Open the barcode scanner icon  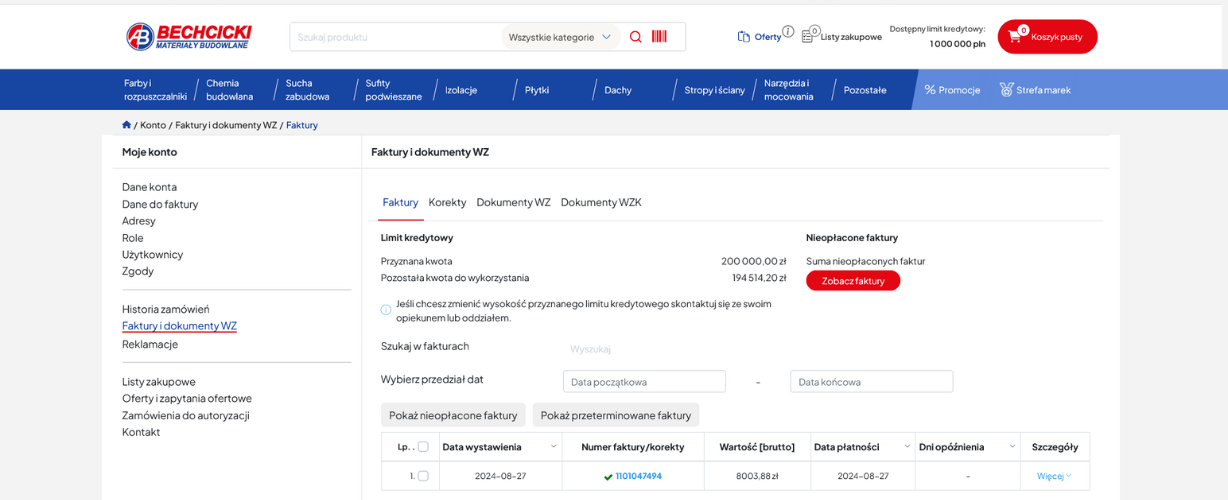click(659, 37)
